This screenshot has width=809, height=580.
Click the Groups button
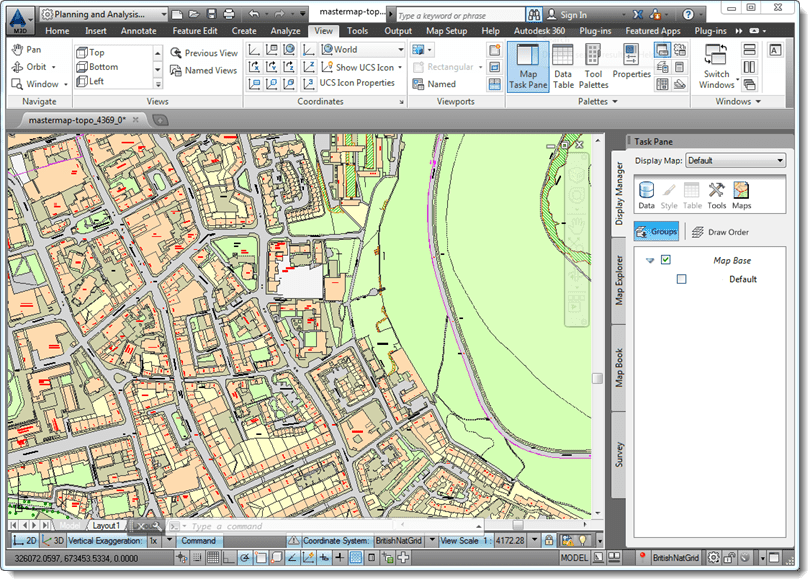point(656,232)
